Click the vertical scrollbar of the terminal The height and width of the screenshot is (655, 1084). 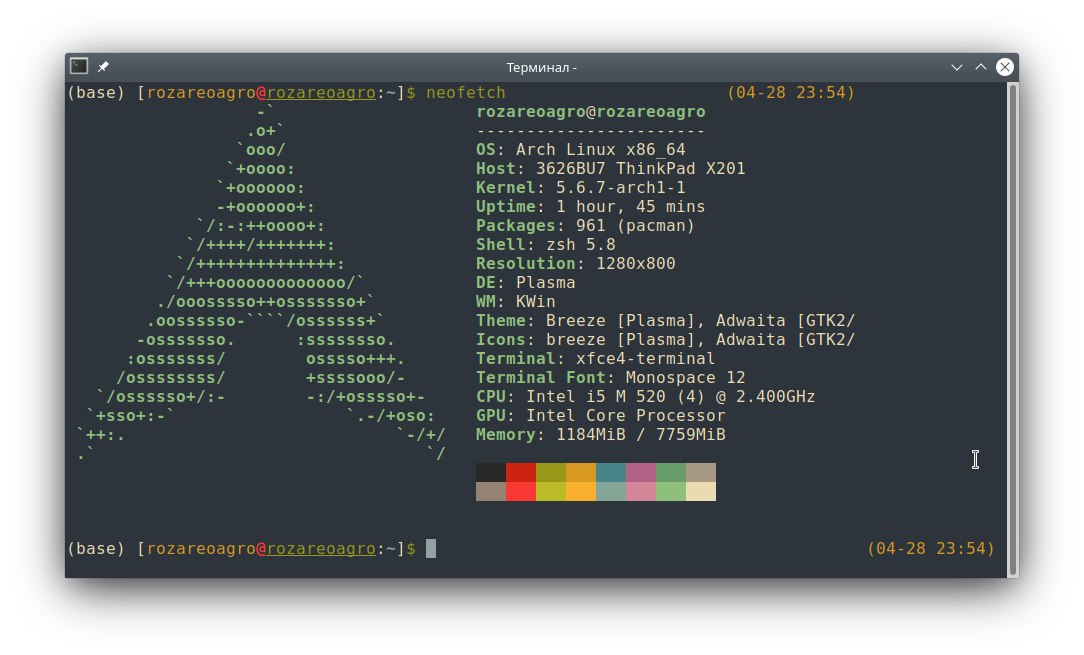[x=1013, y=329]
